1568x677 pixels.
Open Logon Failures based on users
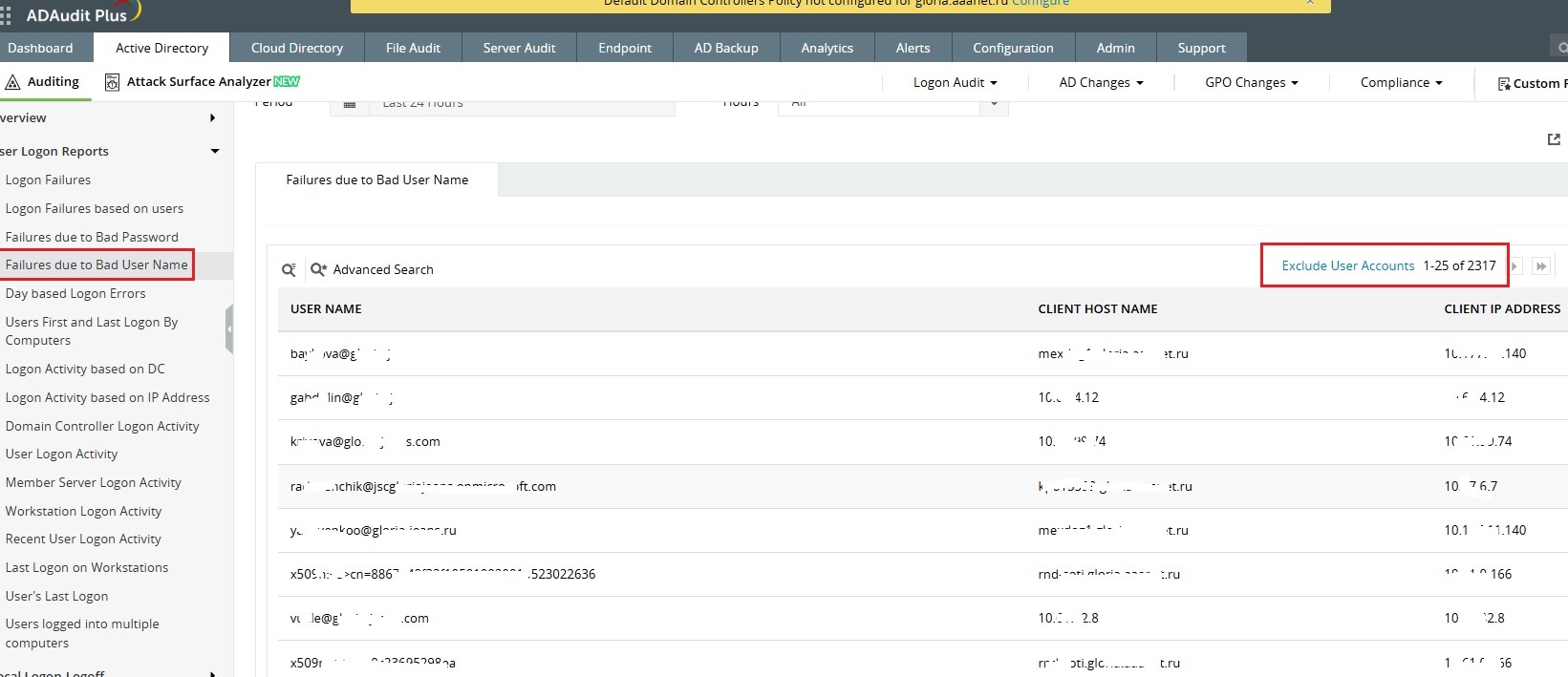pyautogui.click(x=95, y=208)
